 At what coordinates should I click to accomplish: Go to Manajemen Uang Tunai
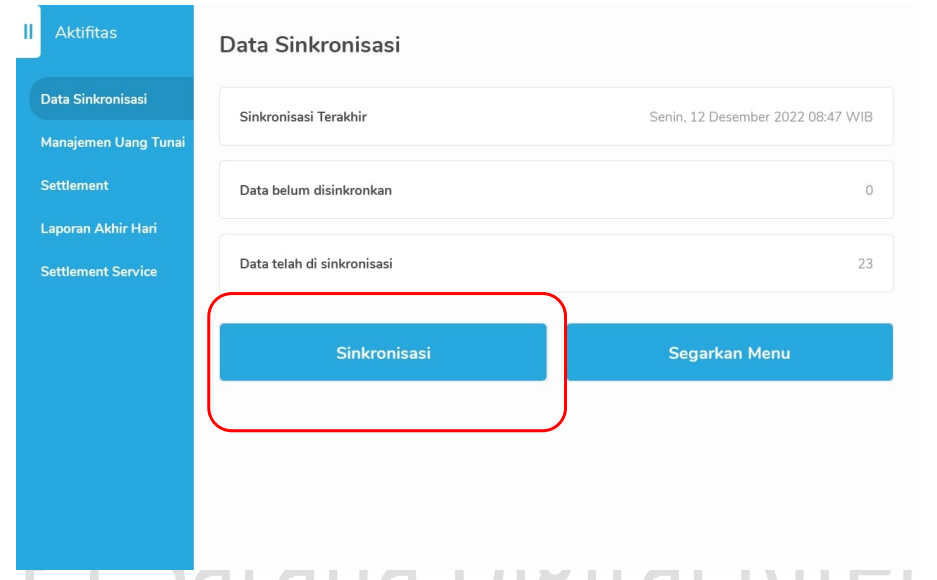(x=112, y=142)
